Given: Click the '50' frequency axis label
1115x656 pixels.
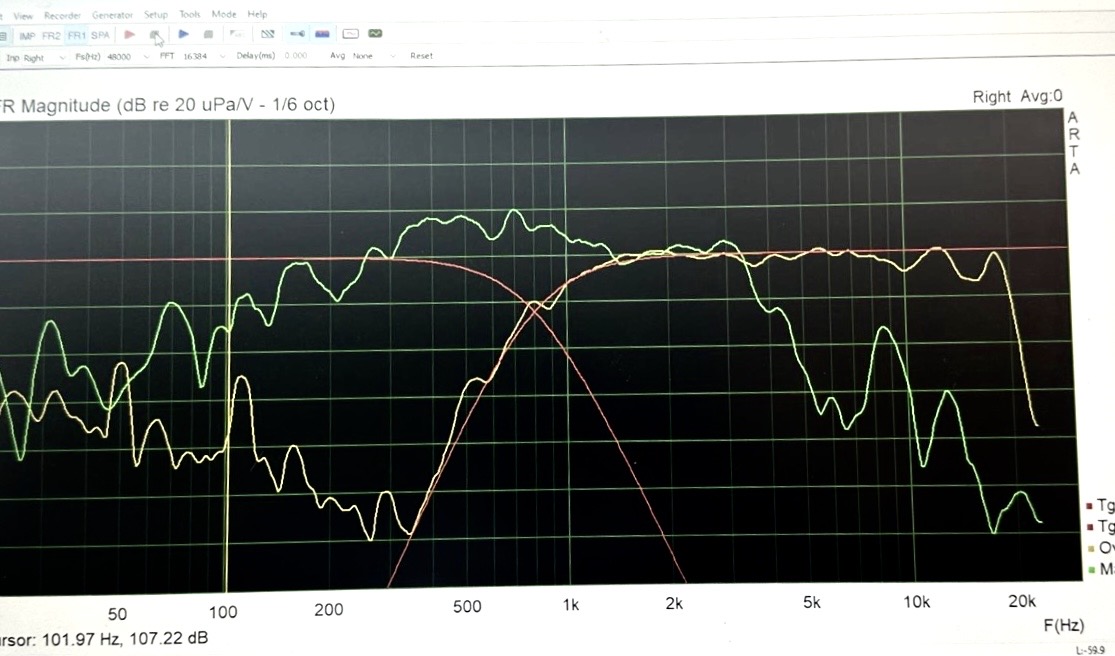Looking at the screenshot, I should (x=117, y=613).
